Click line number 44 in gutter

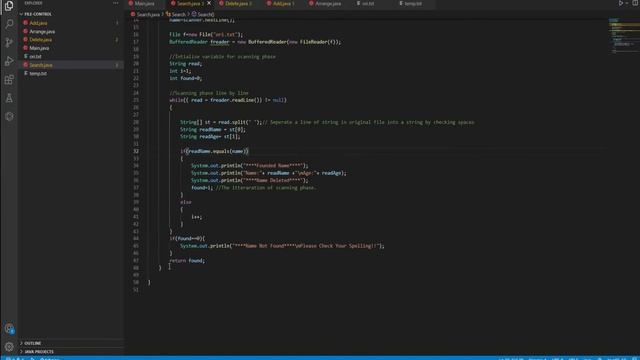[x=136, y=238]
